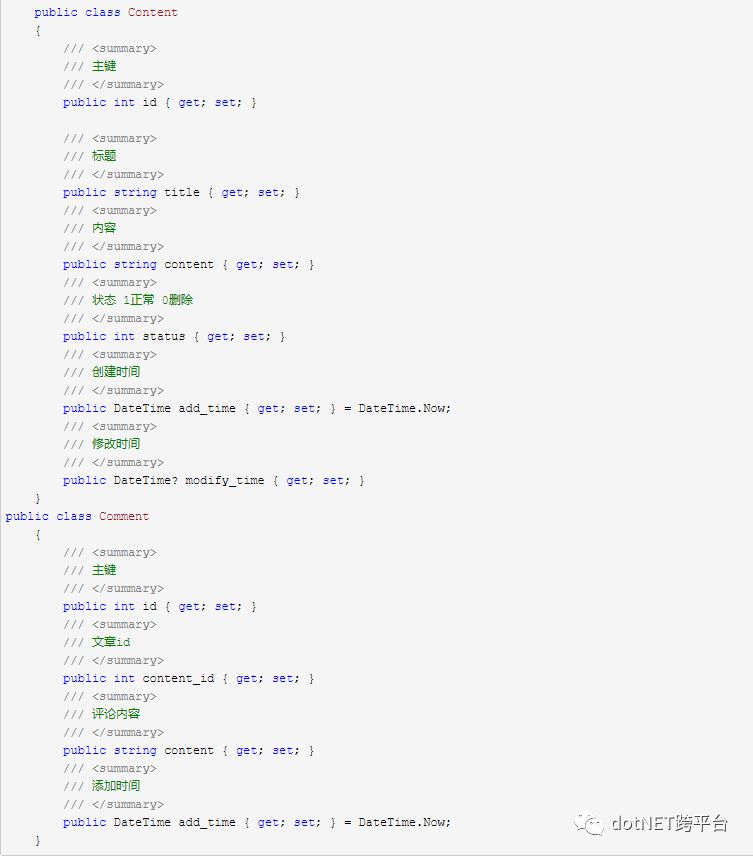
Task: Click the "public class Comment" declaration line
Action: pos(77,516)
